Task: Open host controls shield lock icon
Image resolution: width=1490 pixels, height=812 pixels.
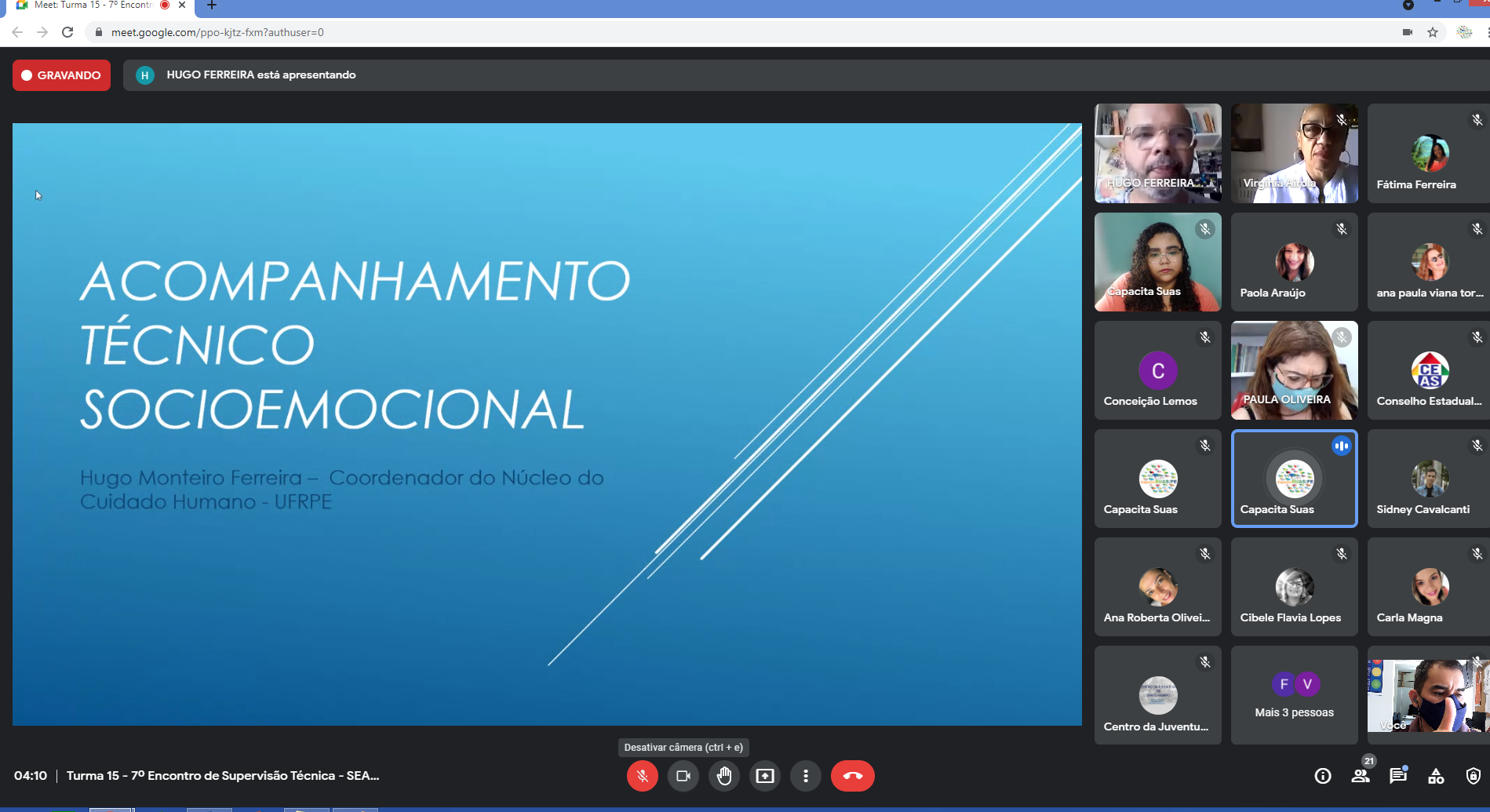Action: pyautogui.click(x=1473, y=776)
